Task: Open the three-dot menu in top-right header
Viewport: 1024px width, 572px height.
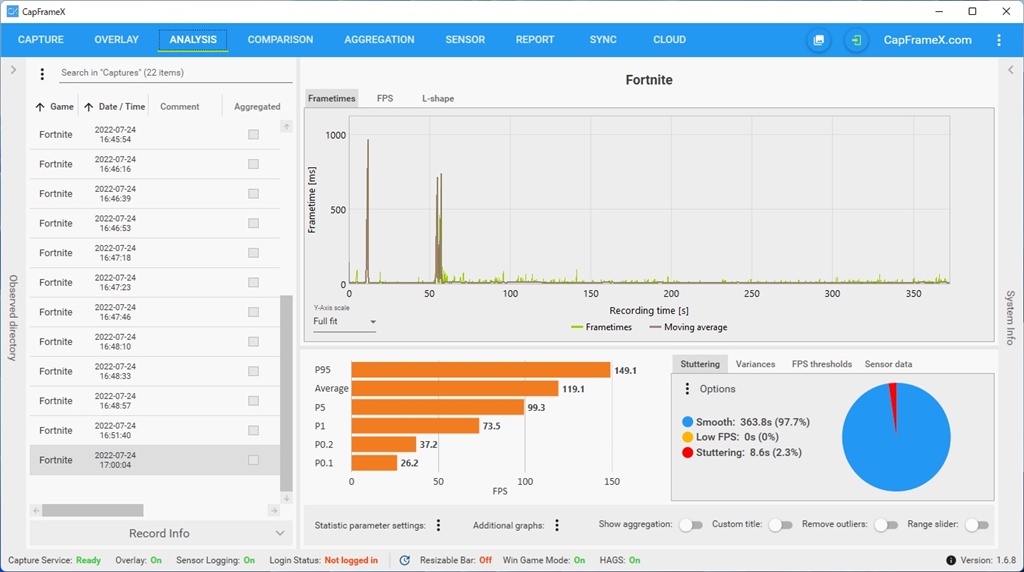Action: (x=999, y=40)
